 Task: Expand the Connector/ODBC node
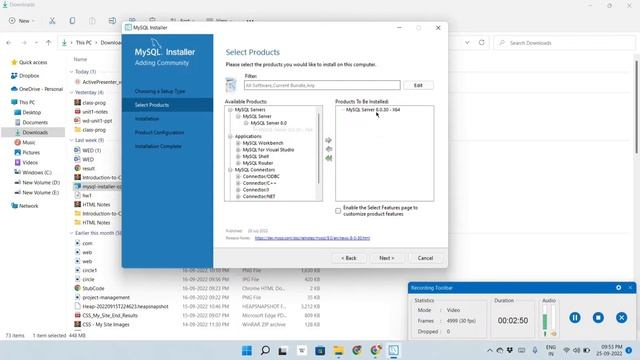(x=238, y=176)
